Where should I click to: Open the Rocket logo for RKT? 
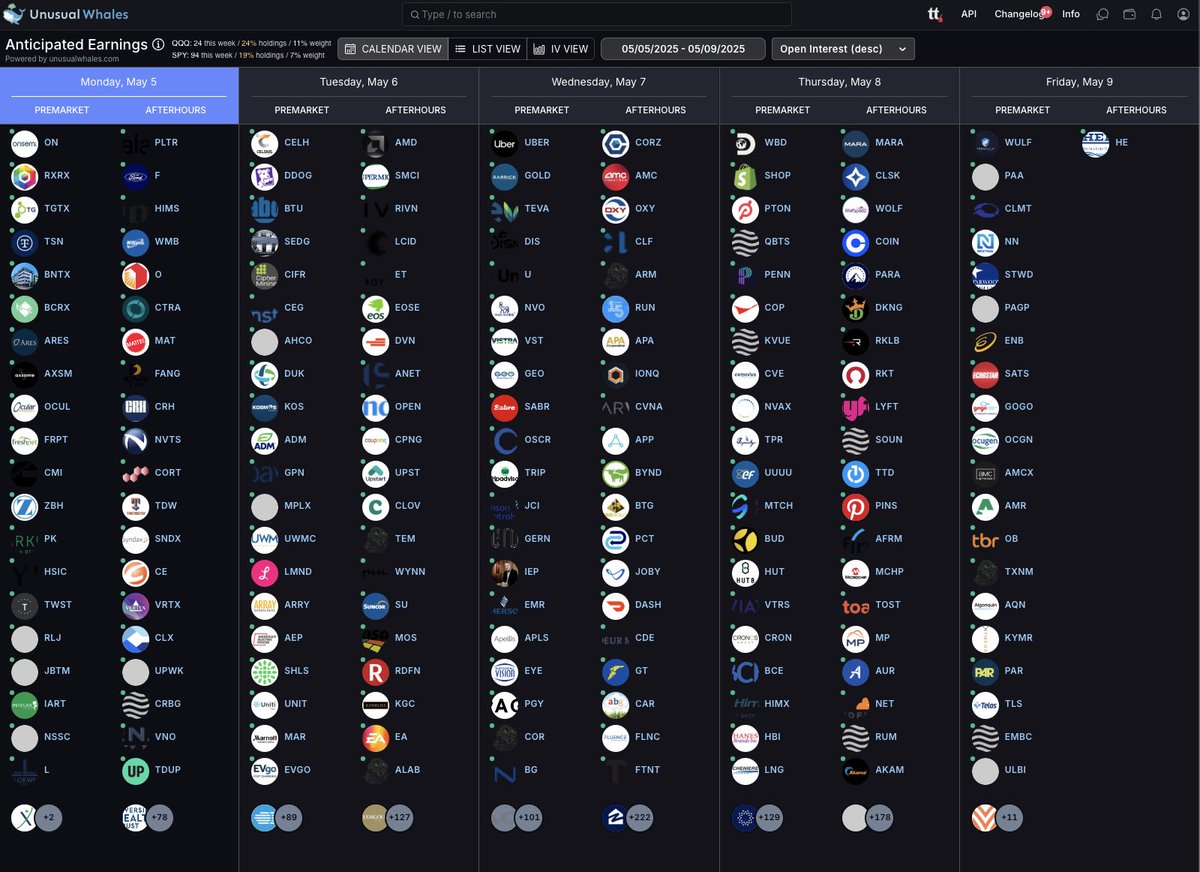click(x=856, y=375)
